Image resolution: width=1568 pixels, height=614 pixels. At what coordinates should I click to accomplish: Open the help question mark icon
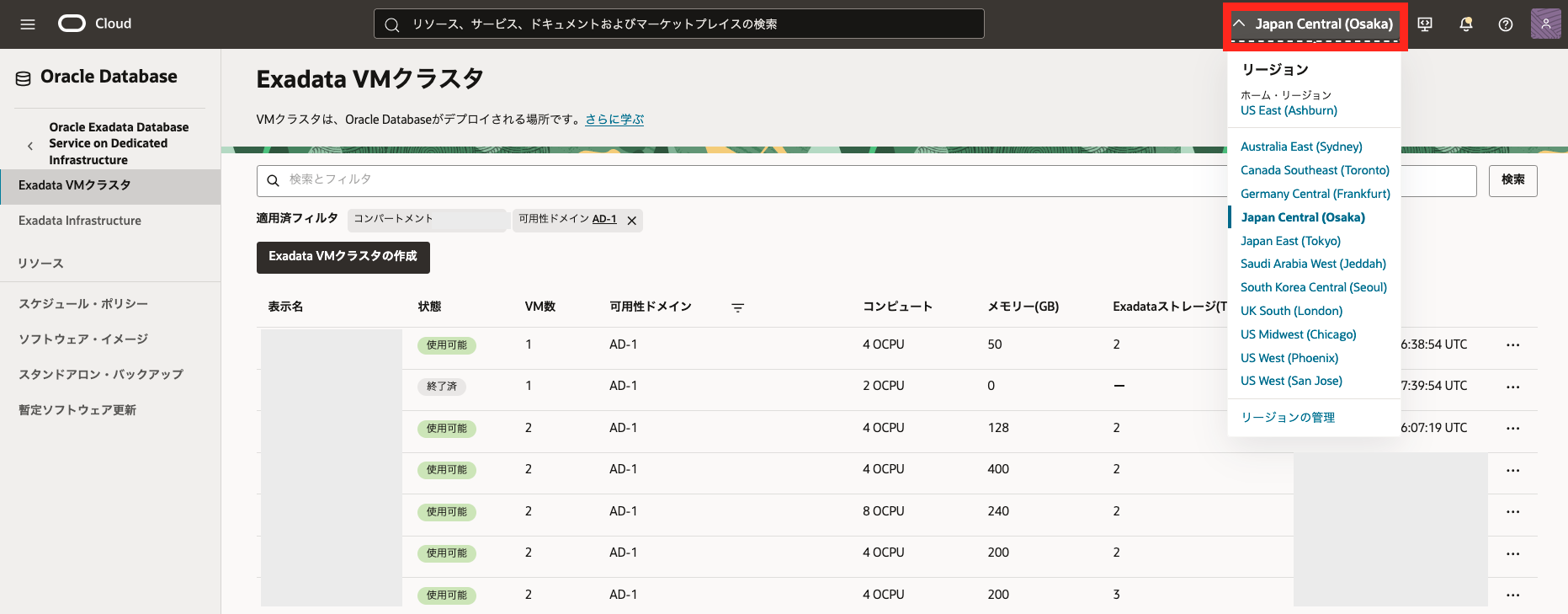click(x=1506, y=24)
